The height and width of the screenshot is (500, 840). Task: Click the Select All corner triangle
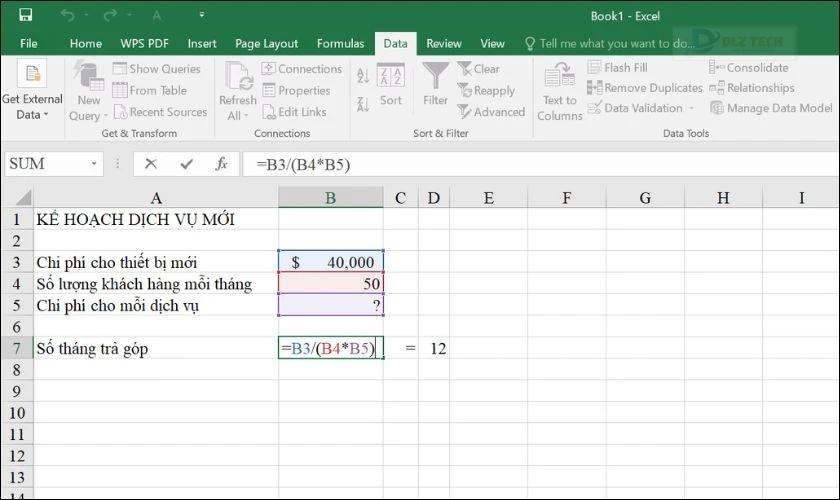(24, 198)
